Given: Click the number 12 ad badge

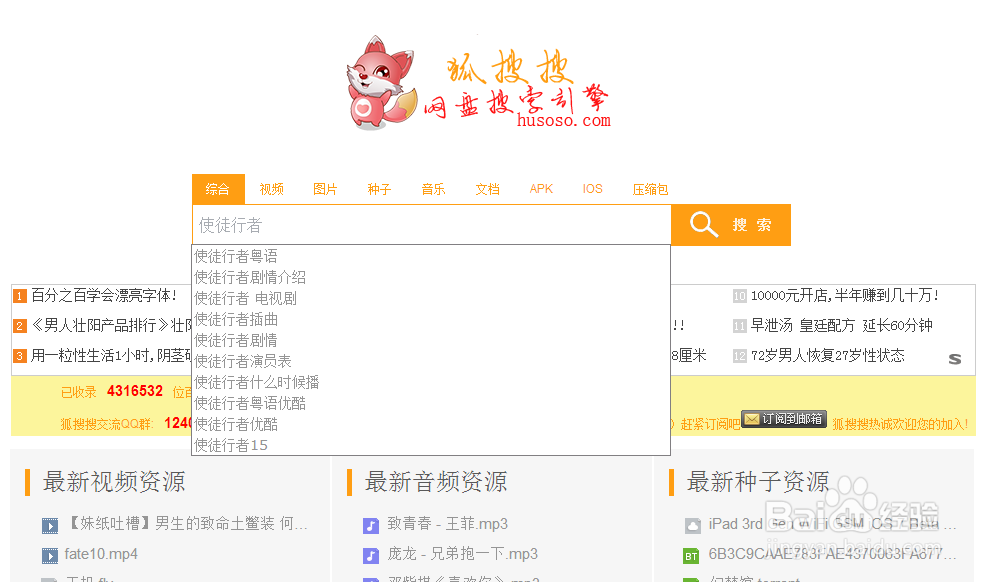Looking at the screenshot, I should pyautogui.click(x=739, y=356).
